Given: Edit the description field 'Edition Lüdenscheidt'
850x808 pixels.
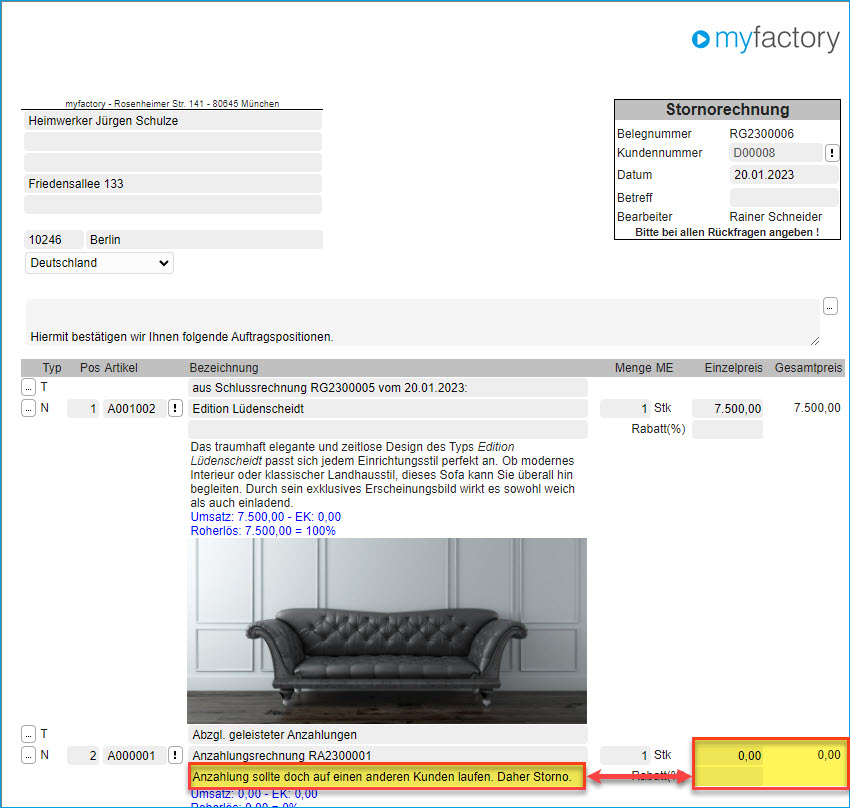Looking at the screenshot, I should 388,409.
